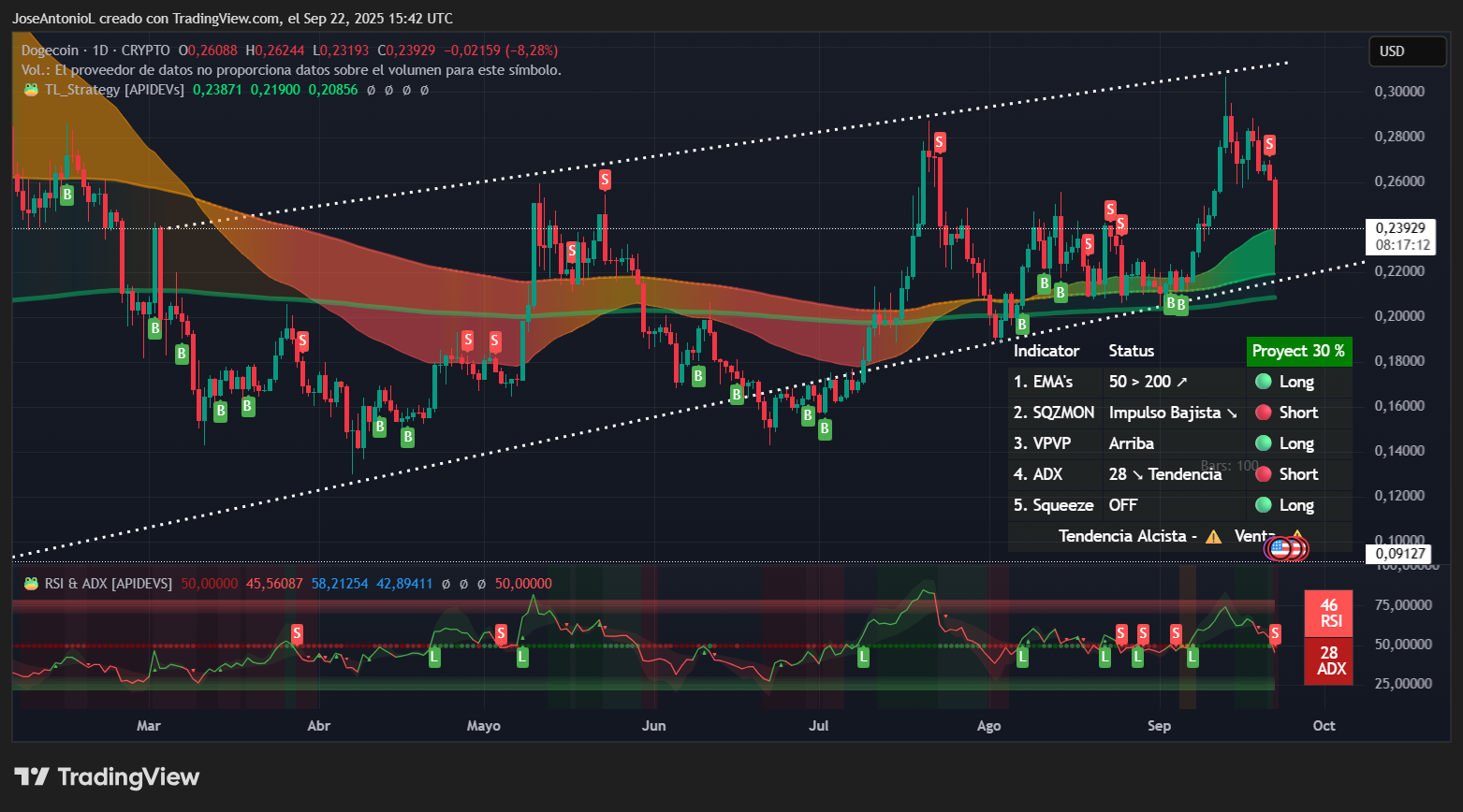Image resolution: width=1463 pixels, height=812 pixels.
Task: Click the red Short dot in ADX row
Action: click(1263, 474)
